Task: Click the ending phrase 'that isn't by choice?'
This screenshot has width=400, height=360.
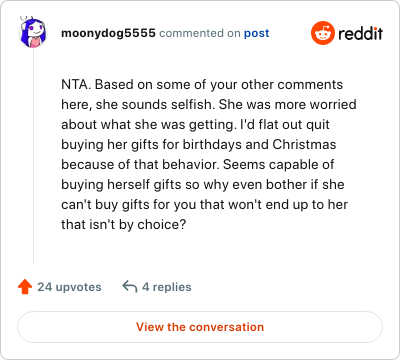Action: coord(123,225)
